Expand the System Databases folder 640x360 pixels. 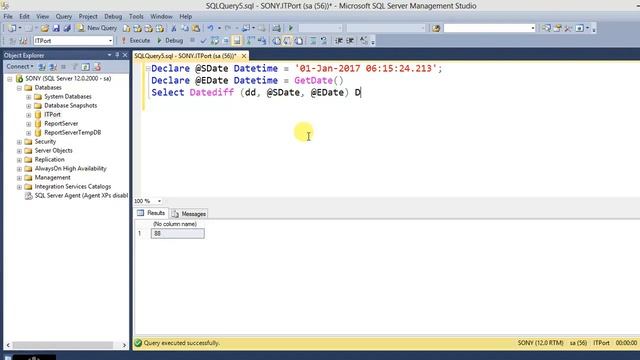[29, 97]
